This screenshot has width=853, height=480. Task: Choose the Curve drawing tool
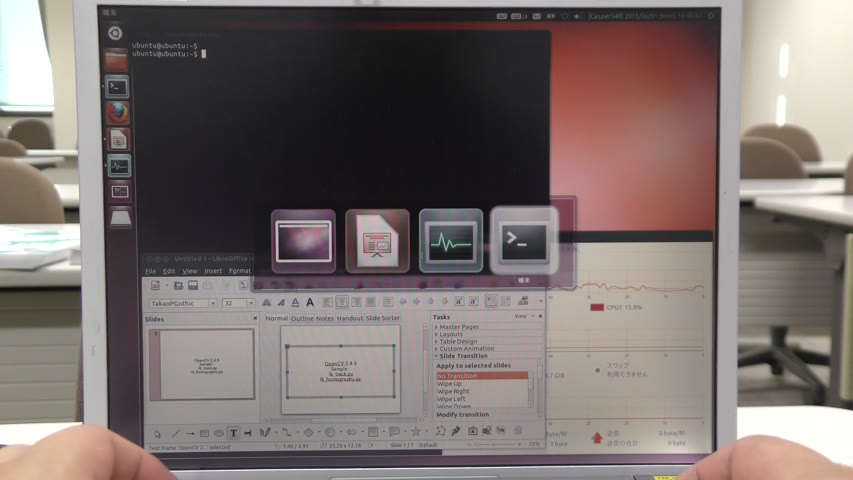(265, 433)
